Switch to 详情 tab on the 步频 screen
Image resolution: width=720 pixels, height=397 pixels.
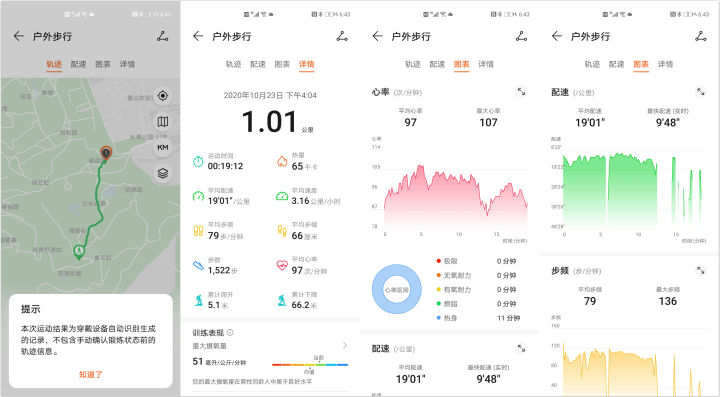(x=665, y=64)
